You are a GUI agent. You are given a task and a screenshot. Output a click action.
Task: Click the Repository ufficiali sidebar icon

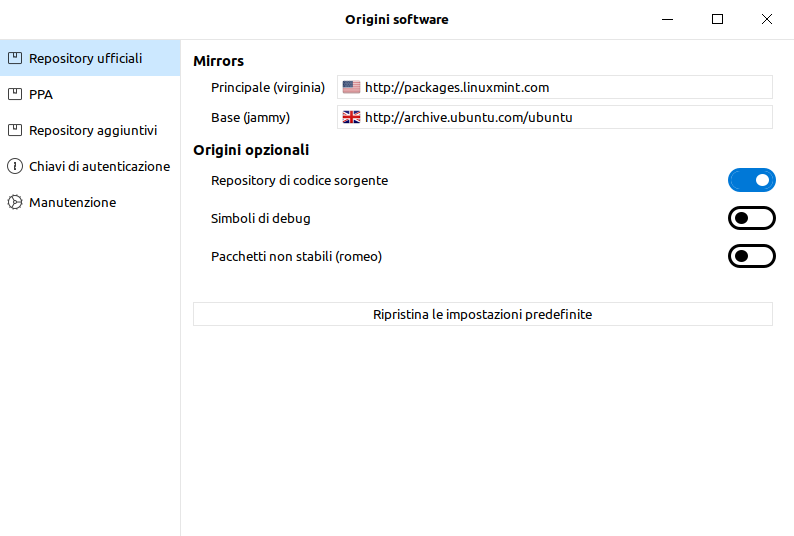point(15,58)
